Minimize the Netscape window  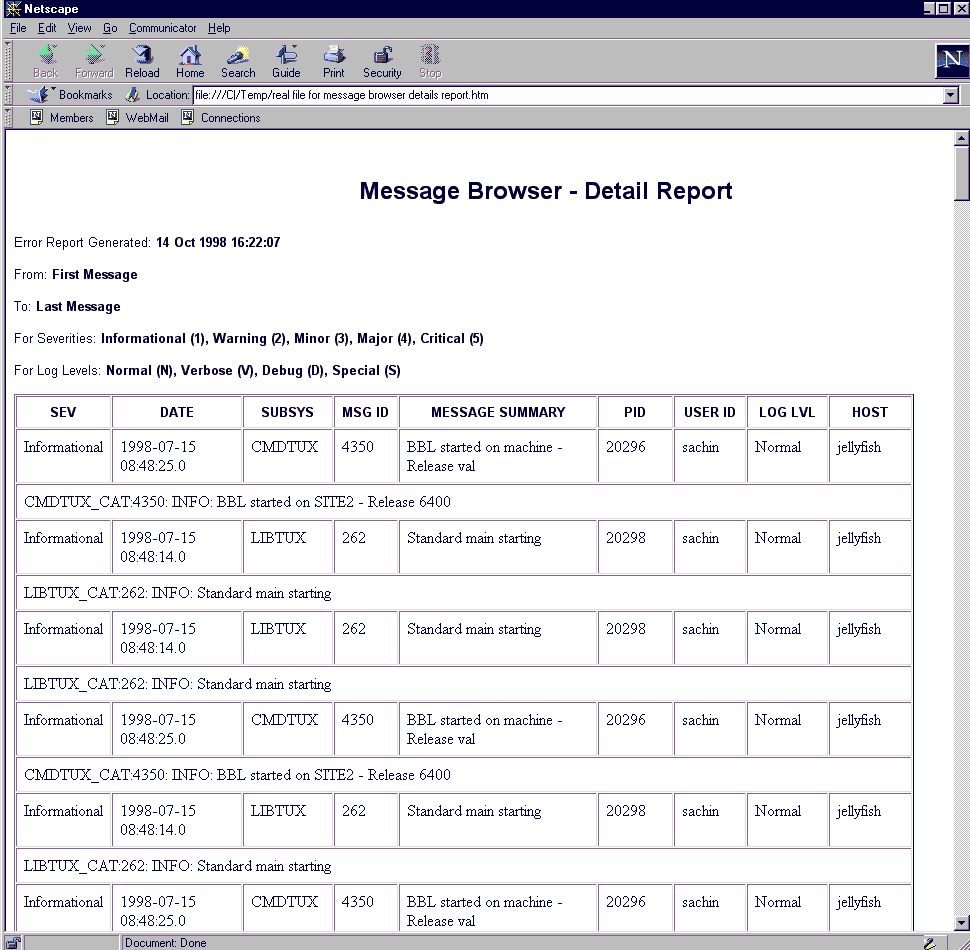pos(929,9)
